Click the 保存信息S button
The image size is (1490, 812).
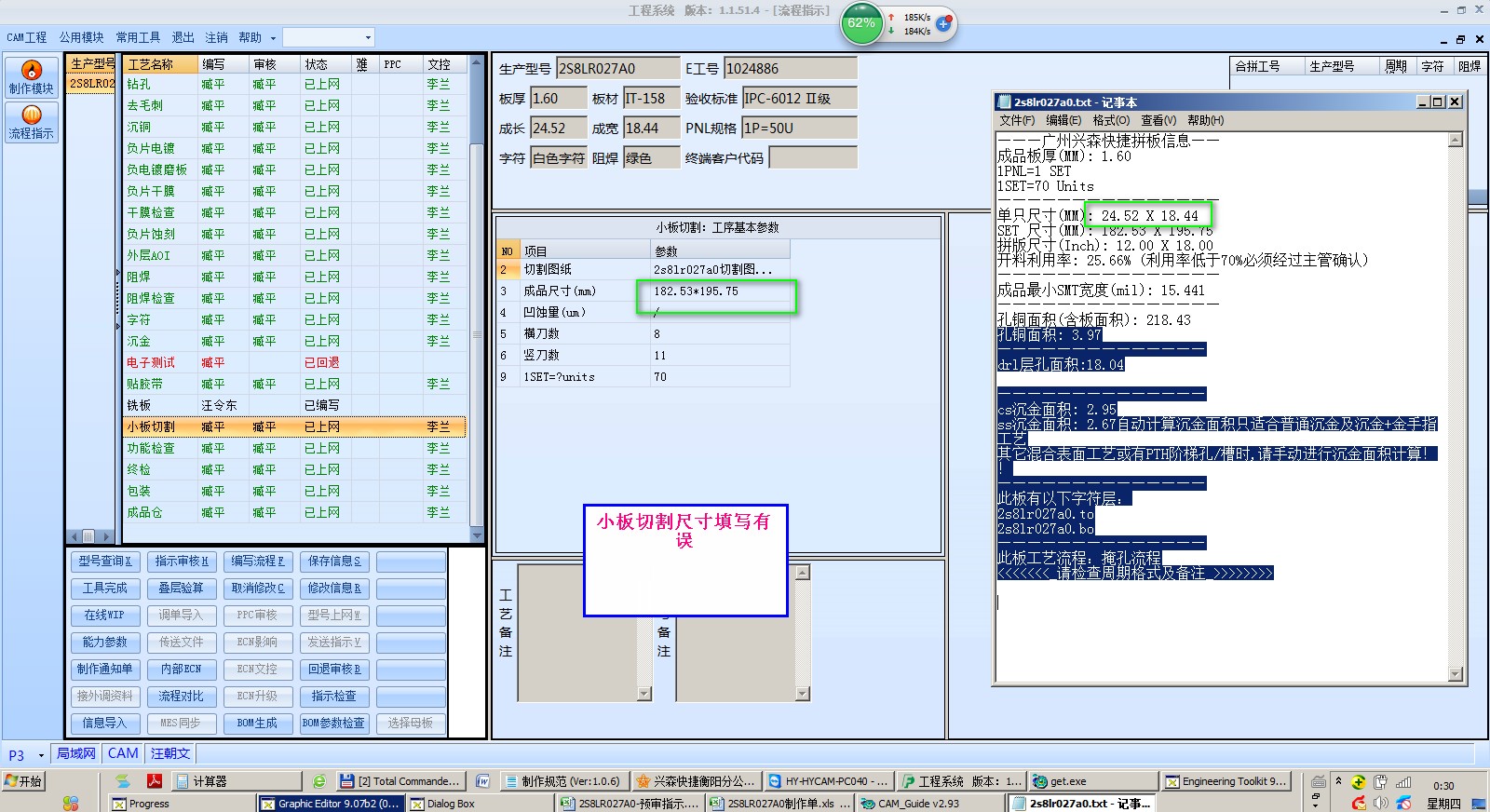point(334,562)
